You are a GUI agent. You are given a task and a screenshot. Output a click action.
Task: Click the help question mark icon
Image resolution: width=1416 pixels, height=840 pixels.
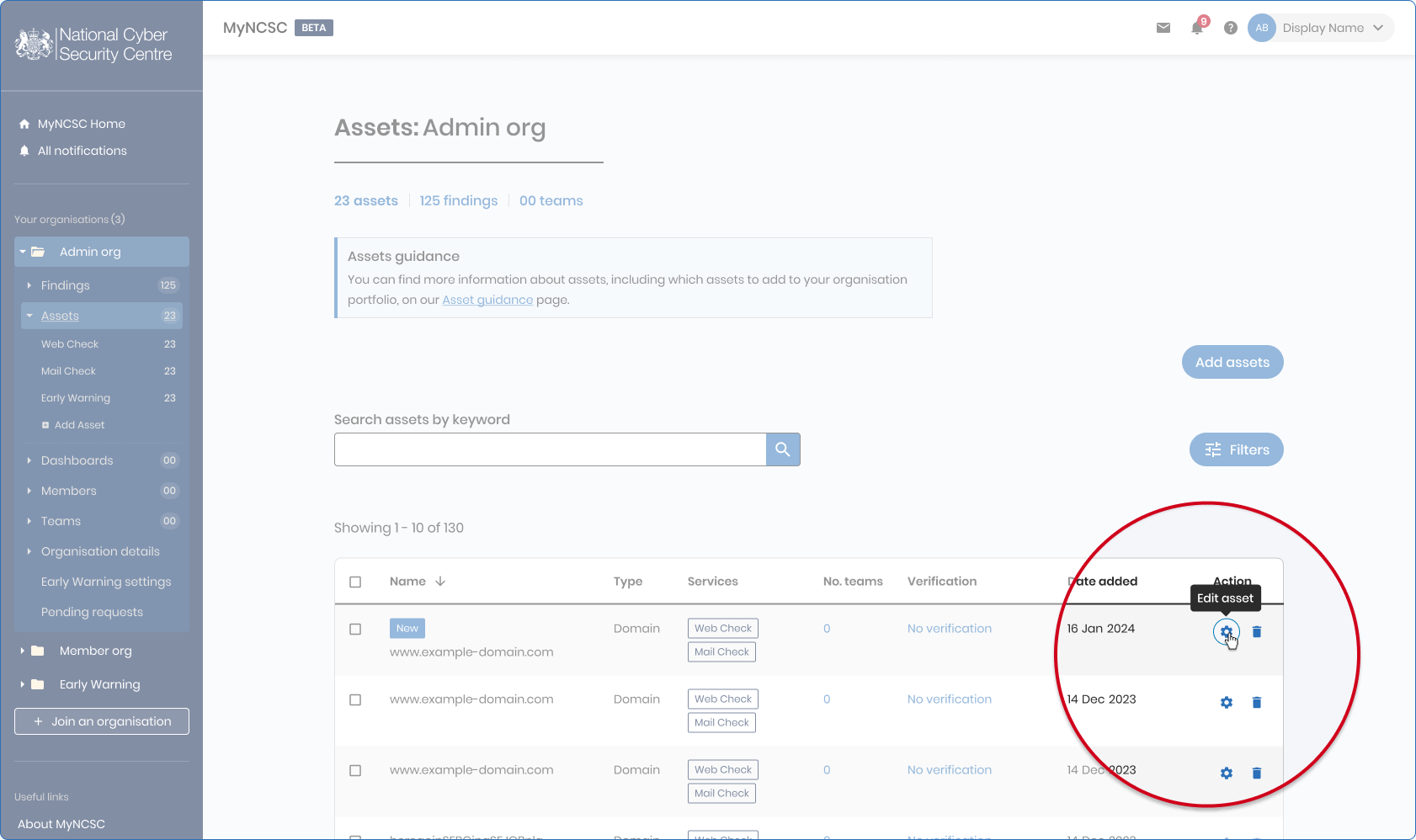[1231, 28]
